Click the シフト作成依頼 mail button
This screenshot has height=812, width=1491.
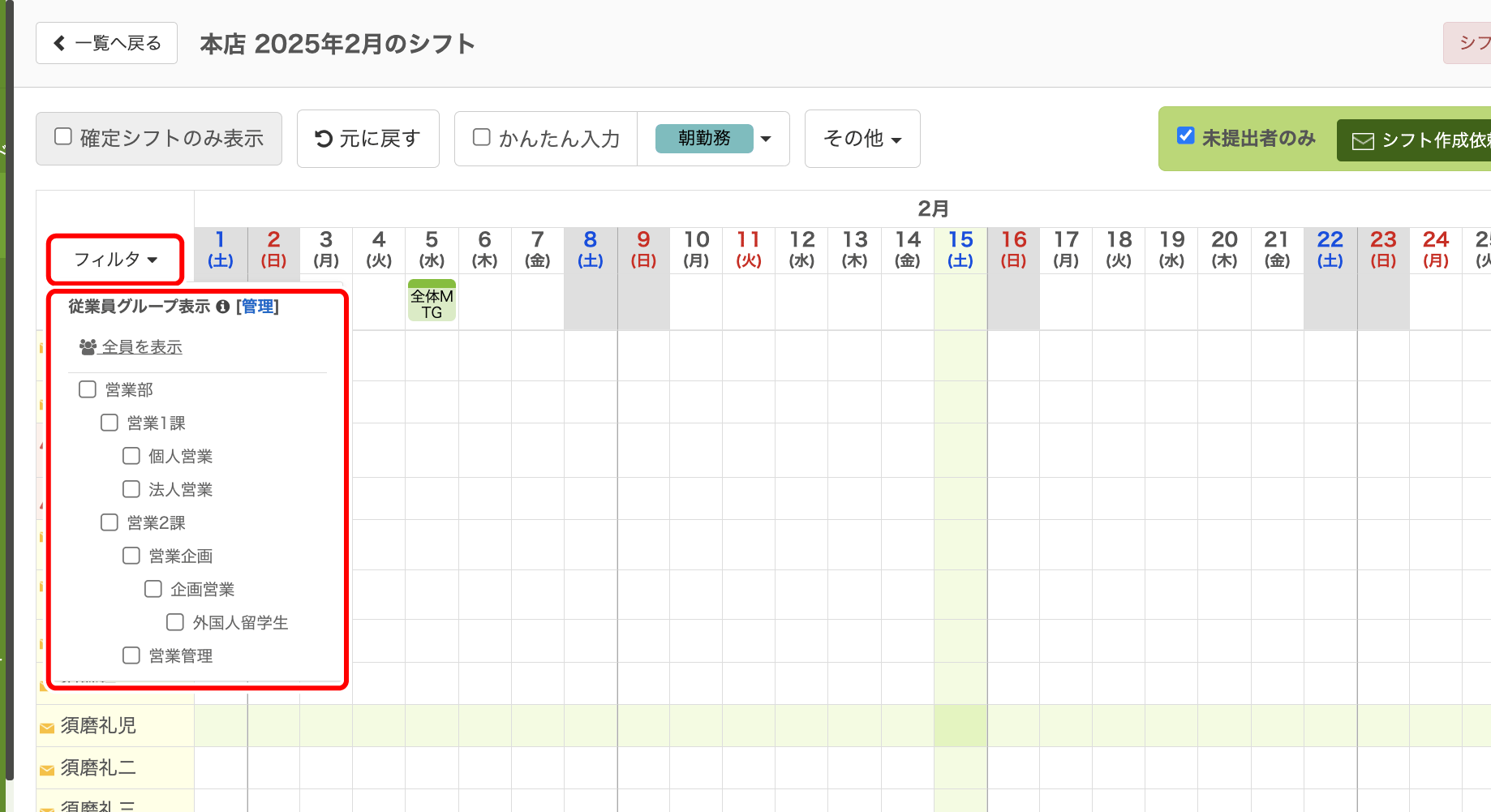[1413, 140]
